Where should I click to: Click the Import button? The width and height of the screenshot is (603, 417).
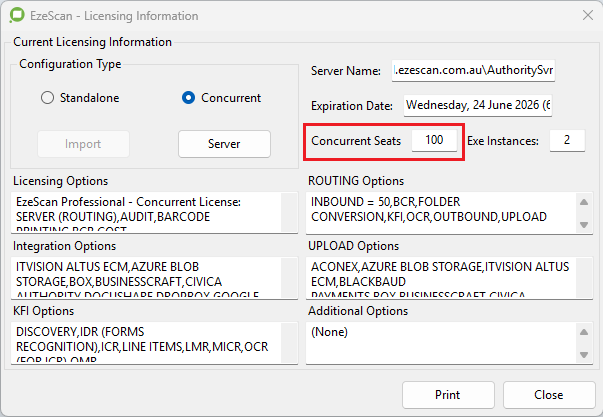click(x=83, y=144)
